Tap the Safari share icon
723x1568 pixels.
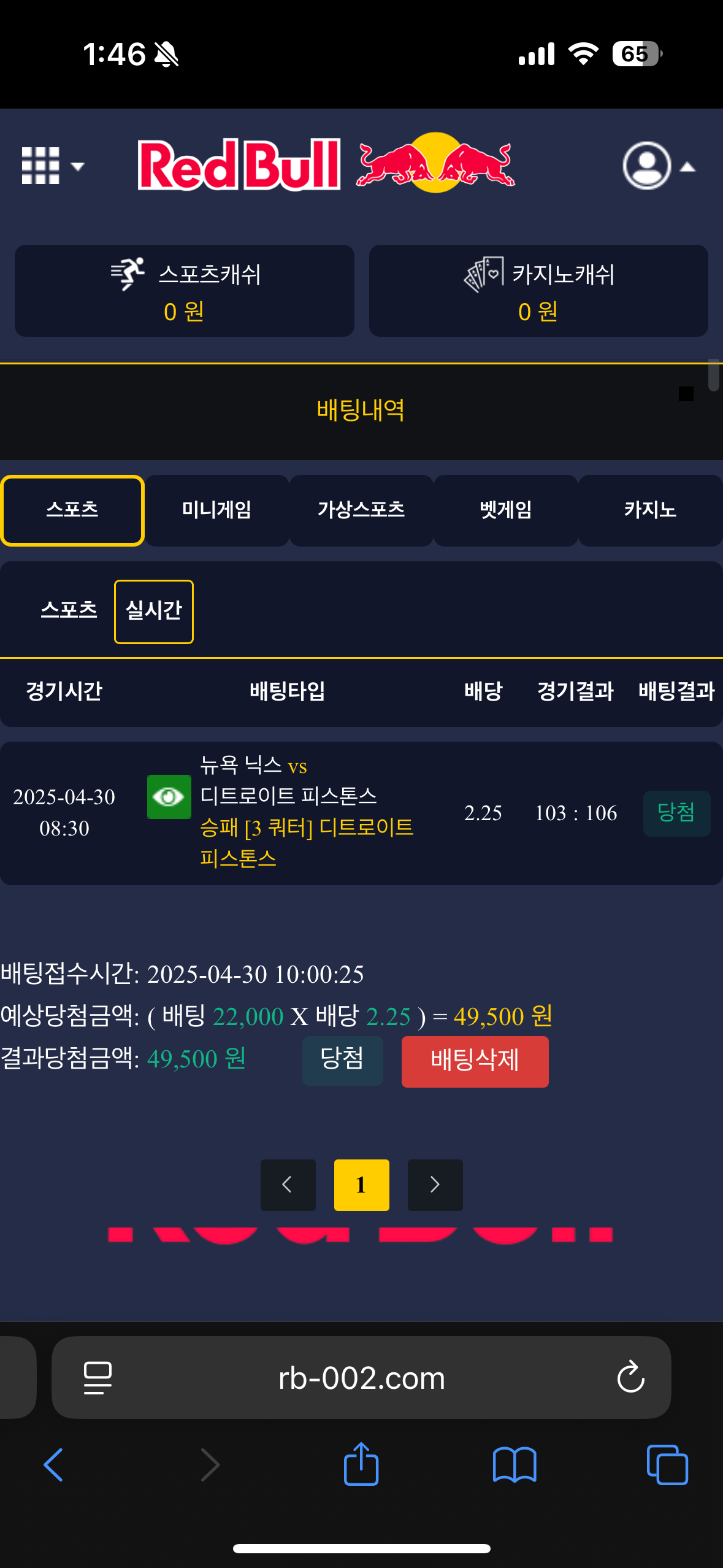[x=361, y=1464]
